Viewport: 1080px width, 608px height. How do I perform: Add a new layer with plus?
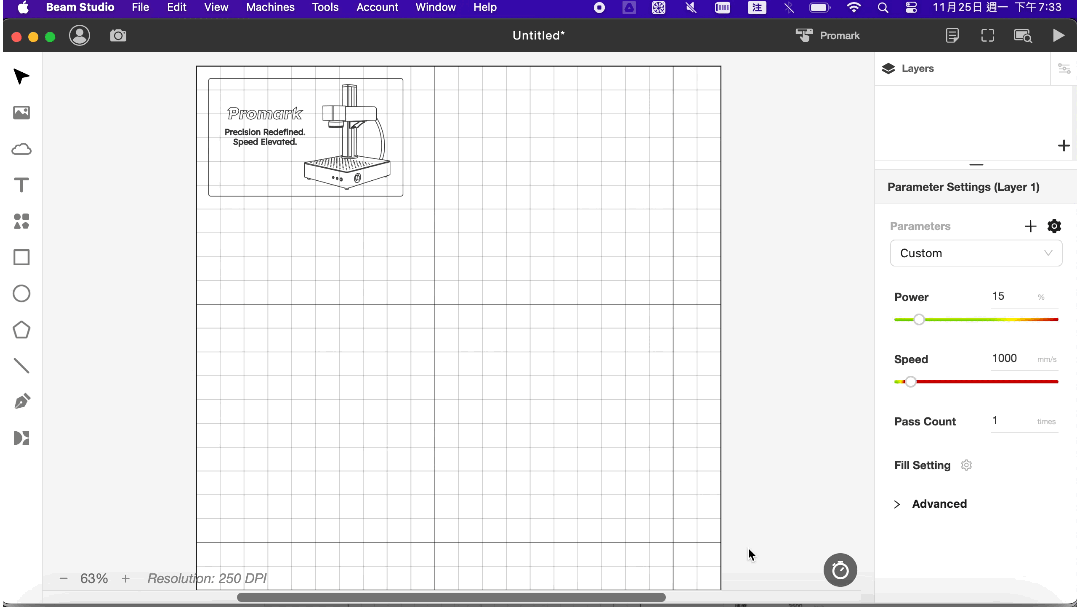[x=1063, y=145]
